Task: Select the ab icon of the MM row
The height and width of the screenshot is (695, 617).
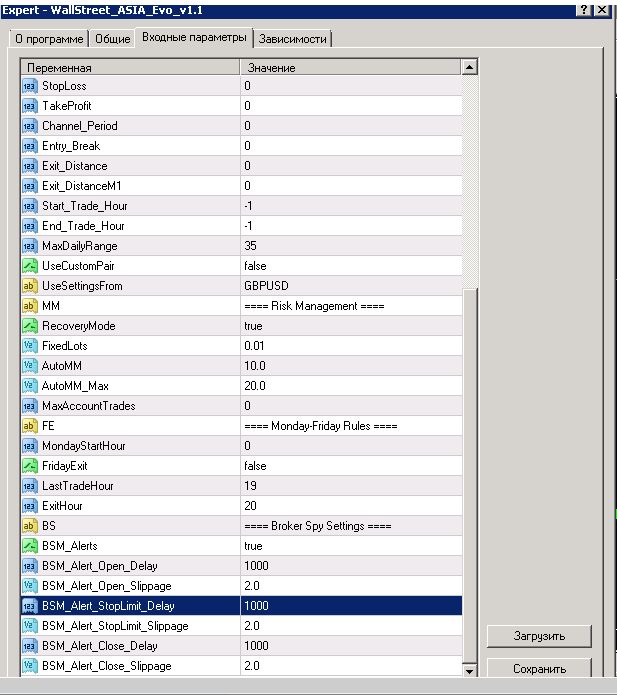Action: [x=30, y=306]
